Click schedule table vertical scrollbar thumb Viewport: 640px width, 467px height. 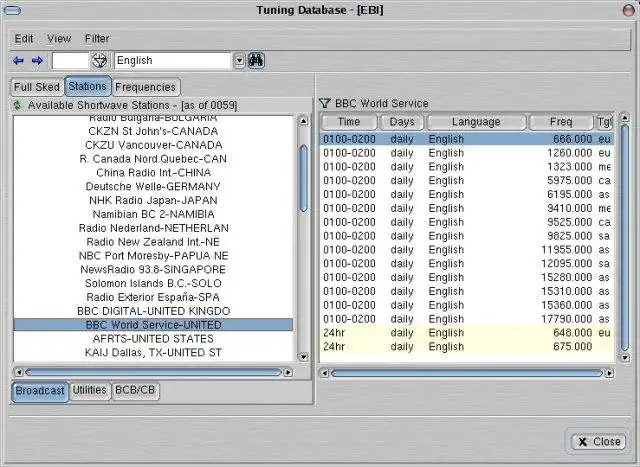point(624,238)
